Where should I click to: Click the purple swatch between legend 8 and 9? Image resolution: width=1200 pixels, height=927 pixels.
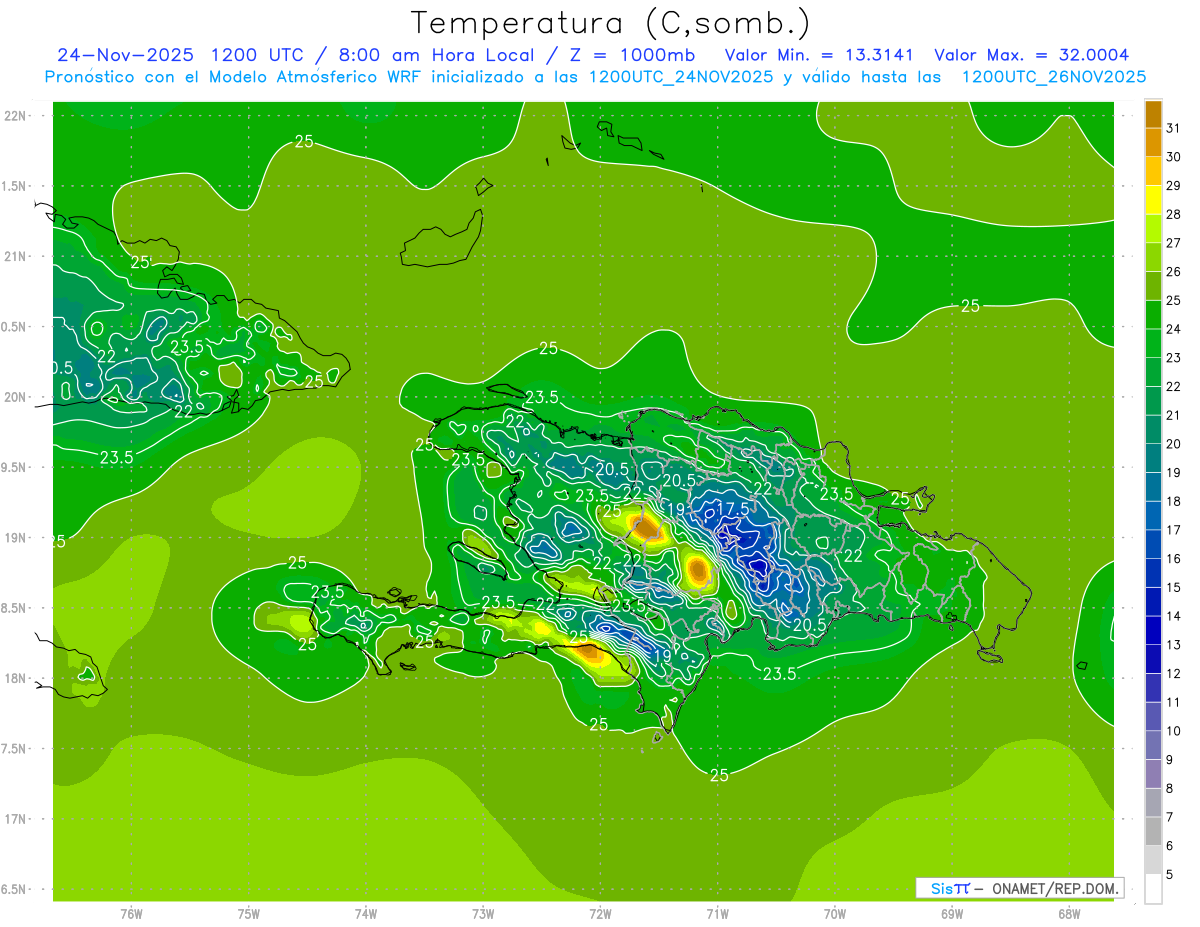coord(1153,774)
